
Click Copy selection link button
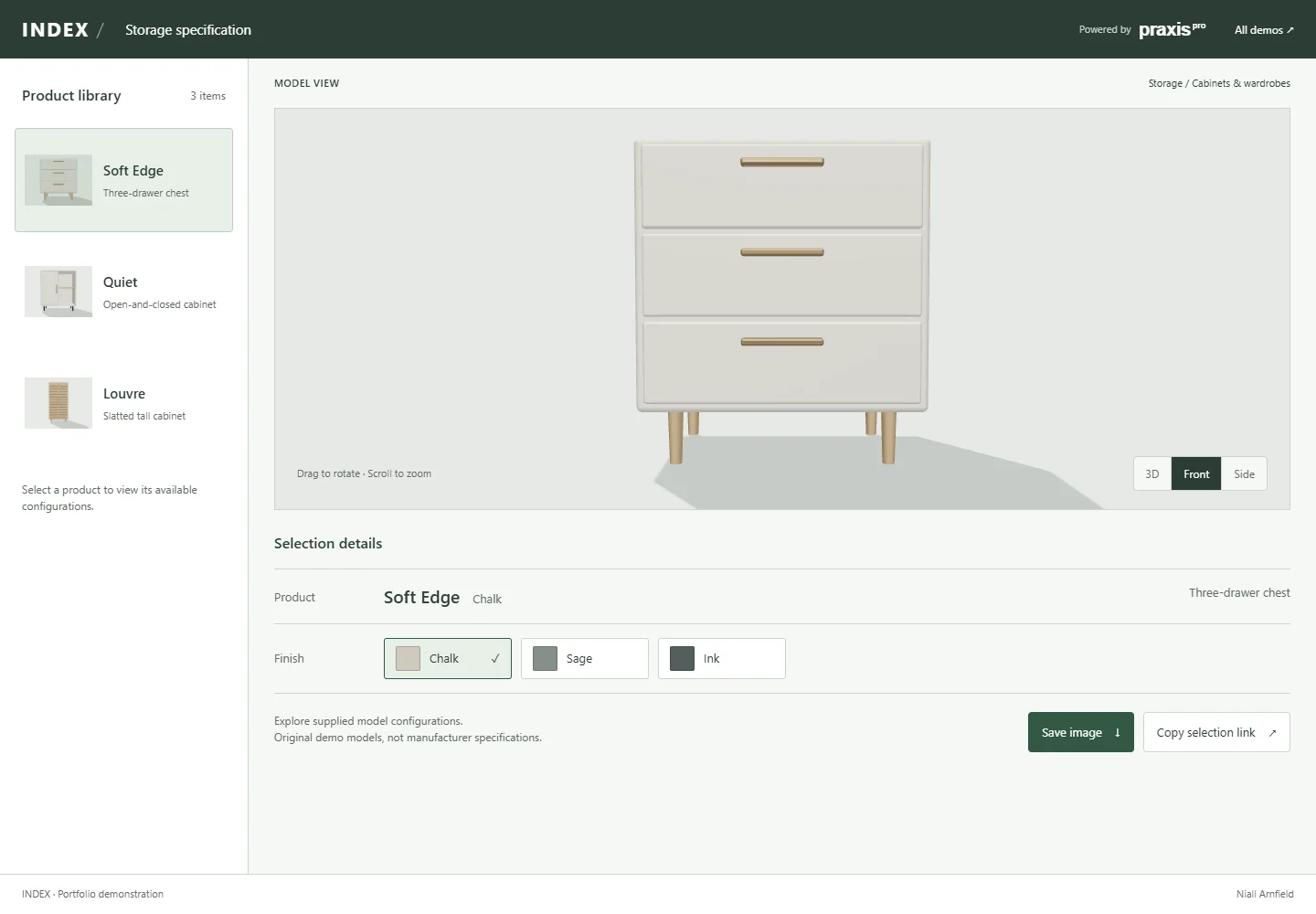coord(1216,732)
